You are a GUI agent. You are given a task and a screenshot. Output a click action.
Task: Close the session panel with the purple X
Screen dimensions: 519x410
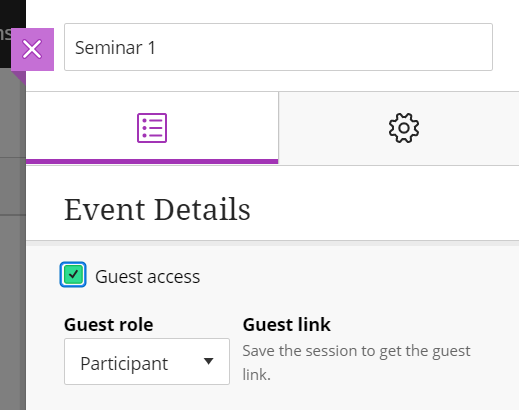pos(32,49)
